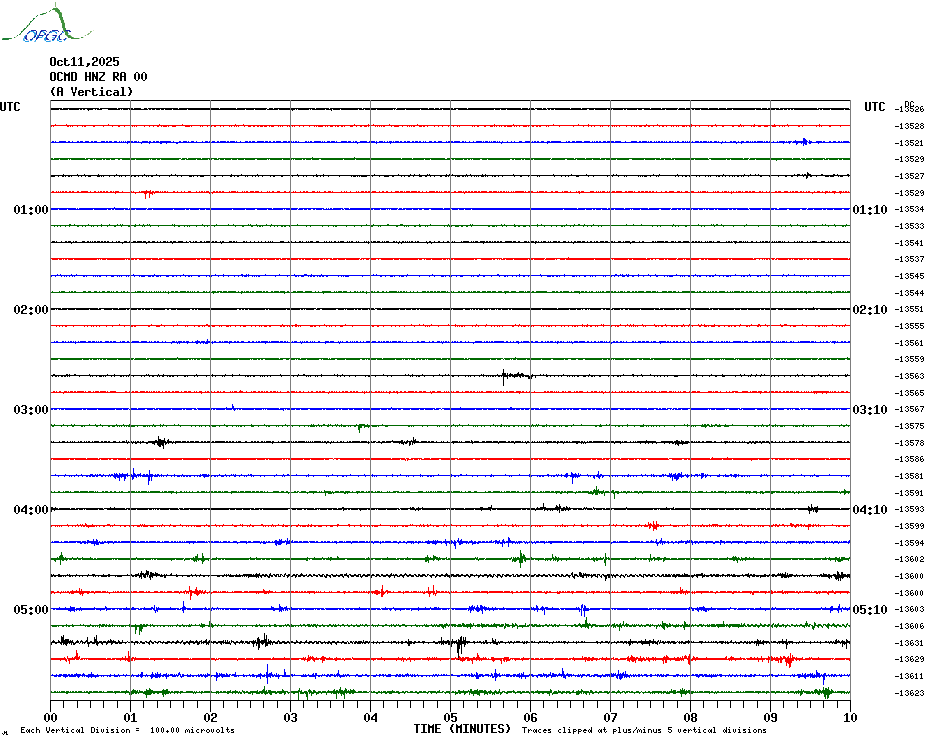Click the (A Vertical) channel label
The height and width of the screenshot is (744, 930).
[x=91, y=92]
